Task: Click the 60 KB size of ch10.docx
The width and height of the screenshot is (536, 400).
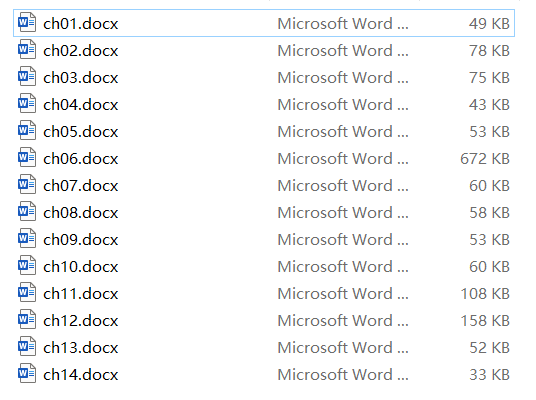Action: pyautogui.click(x=489, y=267)
